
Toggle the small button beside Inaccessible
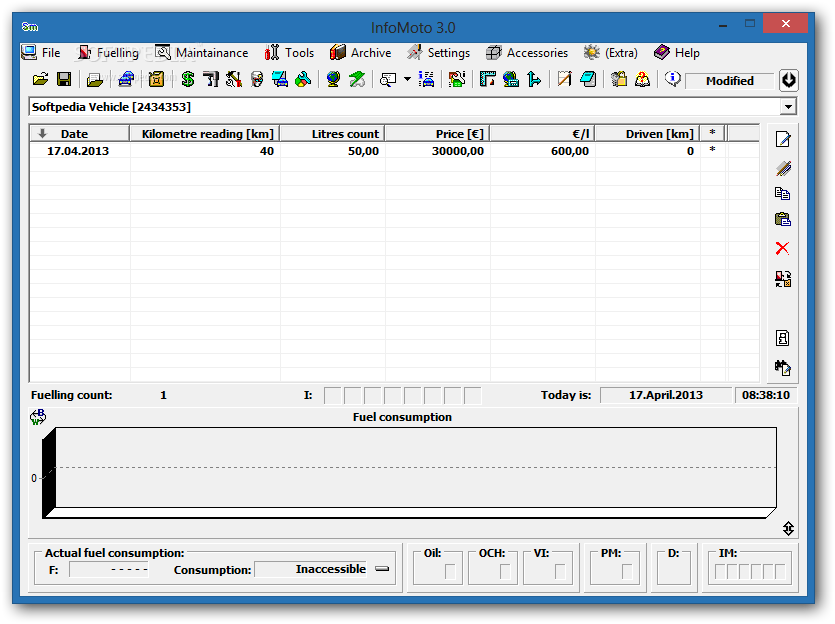tap(382, 569)
